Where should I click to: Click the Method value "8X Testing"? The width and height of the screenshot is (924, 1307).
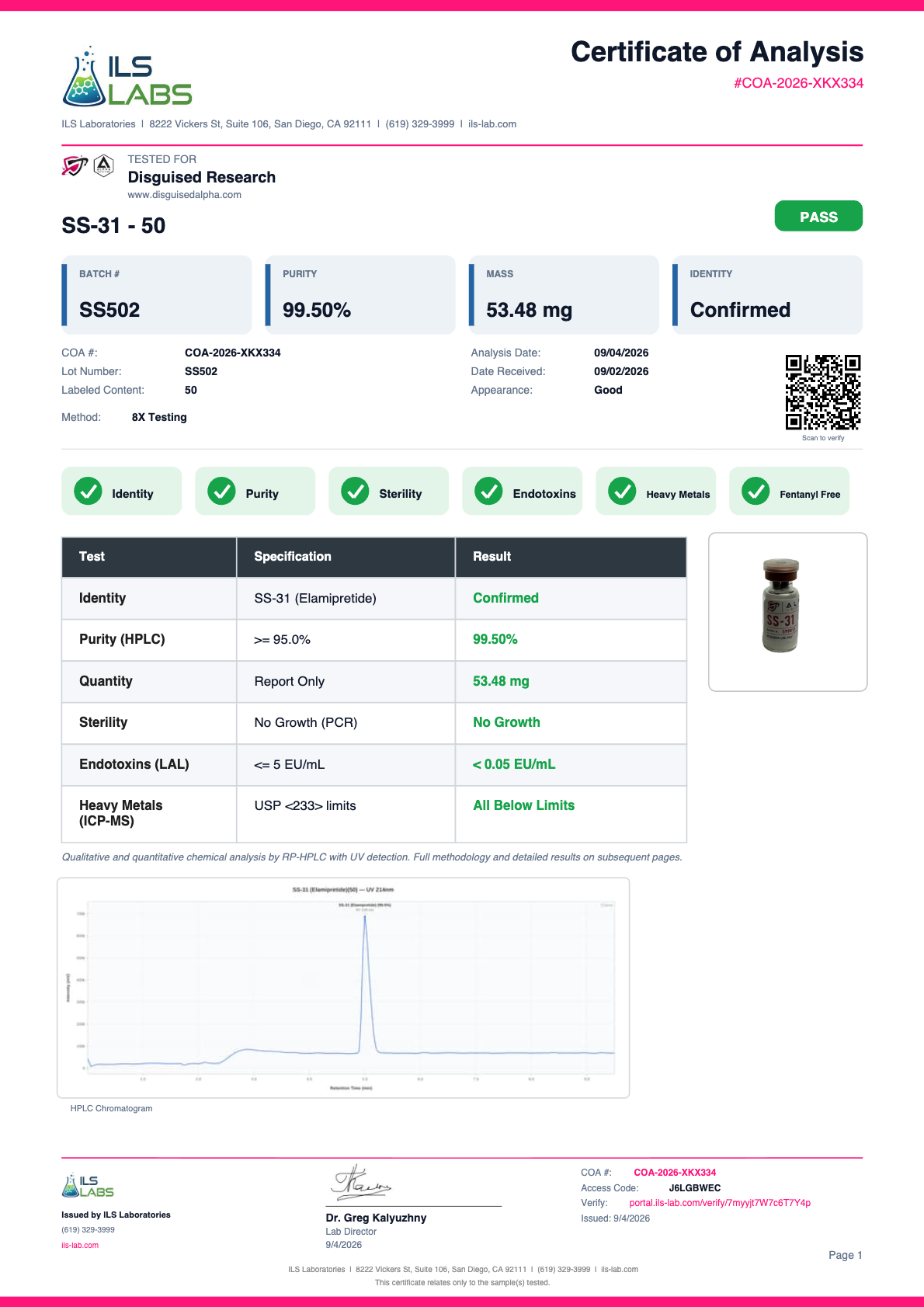pyautogui.click(x=159, y=417)
